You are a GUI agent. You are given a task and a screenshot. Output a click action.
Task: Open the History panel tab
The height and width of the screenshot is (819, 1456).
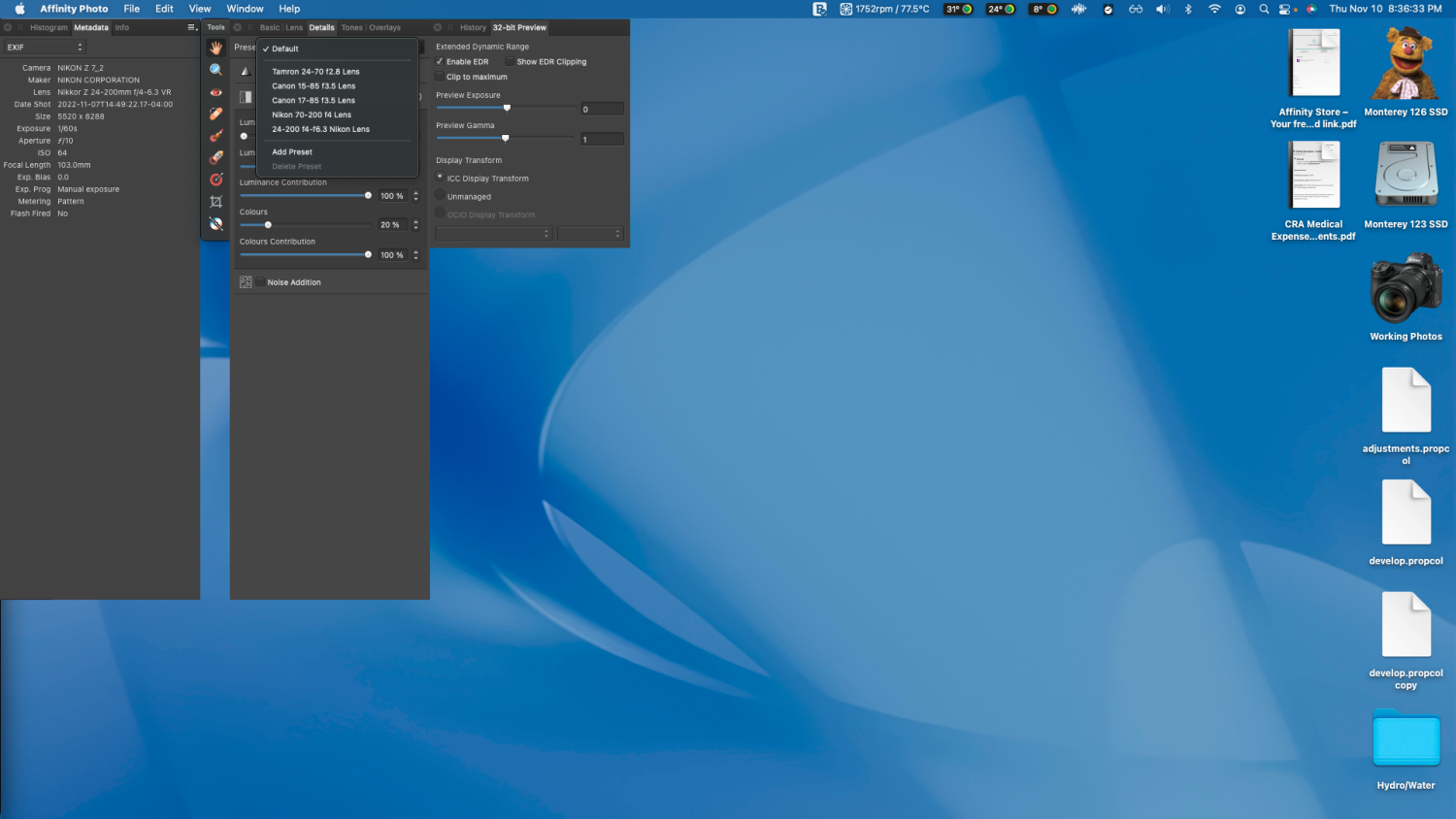coord(473,27)
